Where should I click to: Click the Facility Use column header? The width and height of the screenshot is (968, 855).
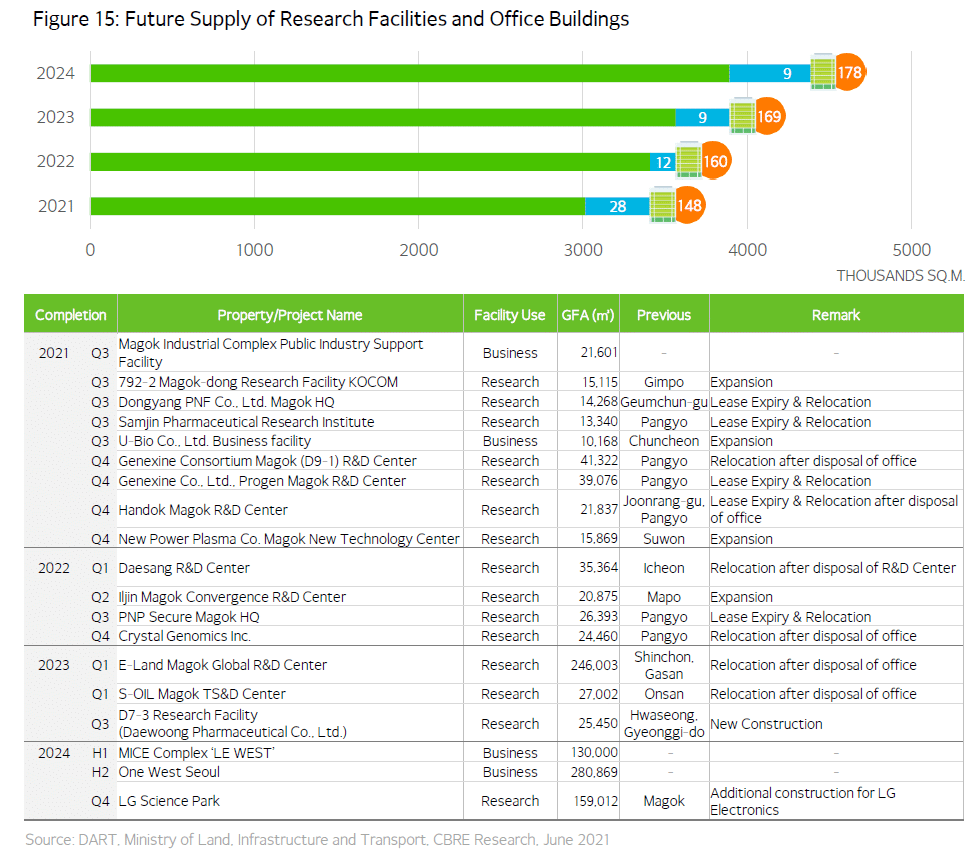510,315
